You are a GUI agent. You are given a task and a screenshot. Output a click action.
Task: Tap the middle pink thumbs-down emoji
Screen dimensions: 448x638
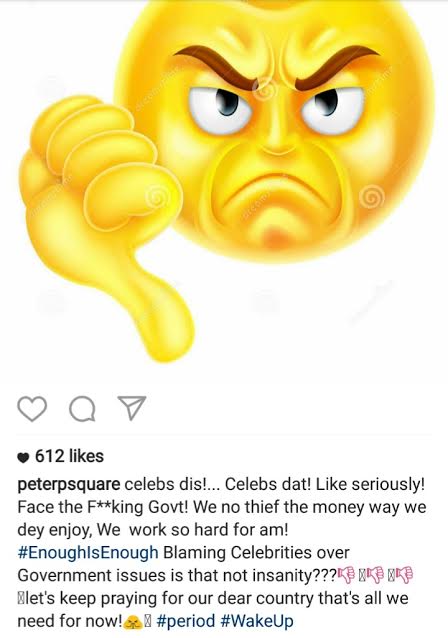(375, 575)
